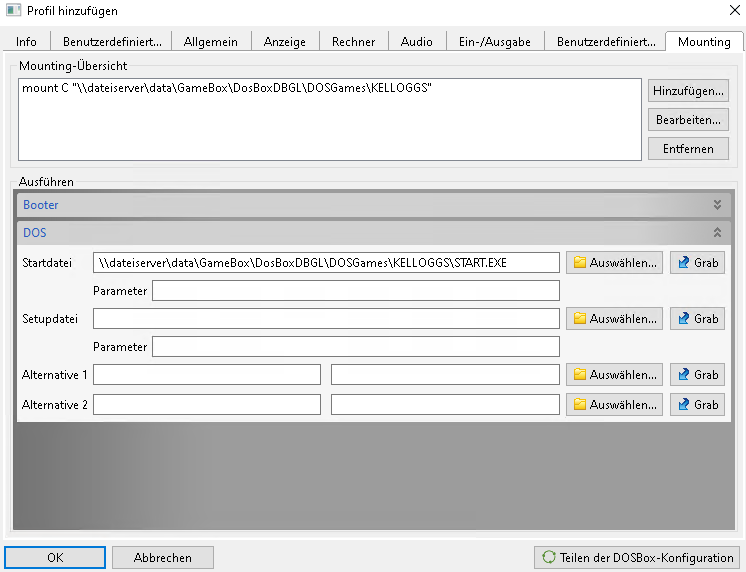Screen dimensions: 746x572
Task: Click the Grab icon button for Startdatei
Action: [x=697, y=263]
